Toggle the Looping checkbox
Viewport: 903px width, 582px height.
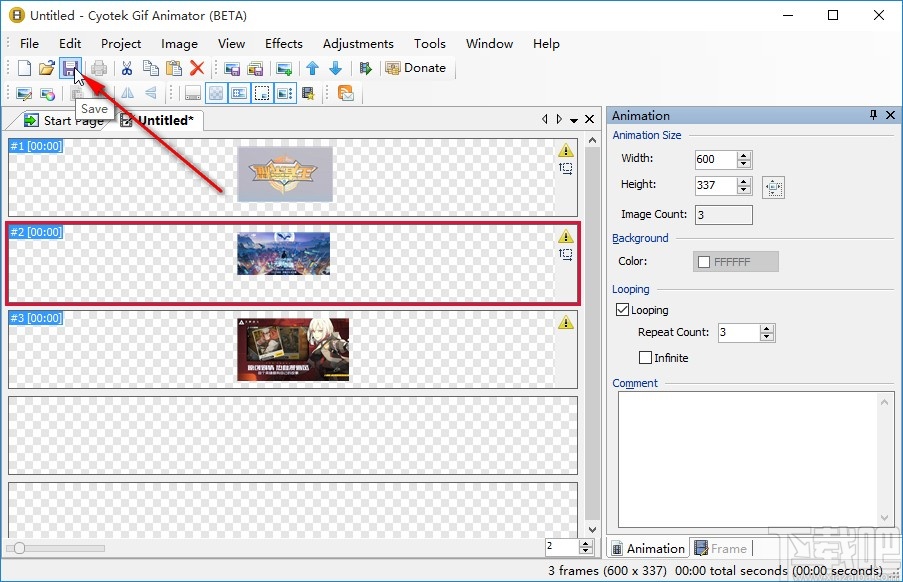622,310
